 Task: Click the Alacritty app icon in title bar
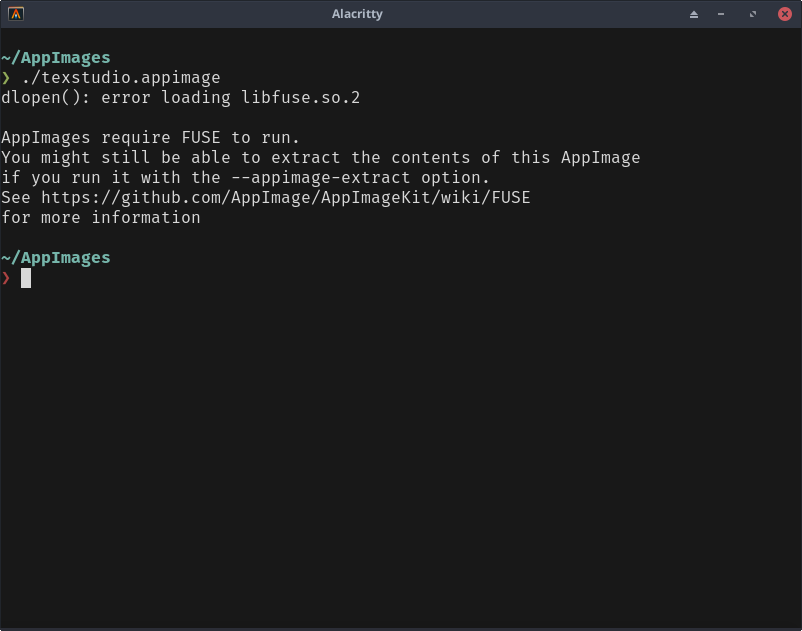tap(16, 14)
